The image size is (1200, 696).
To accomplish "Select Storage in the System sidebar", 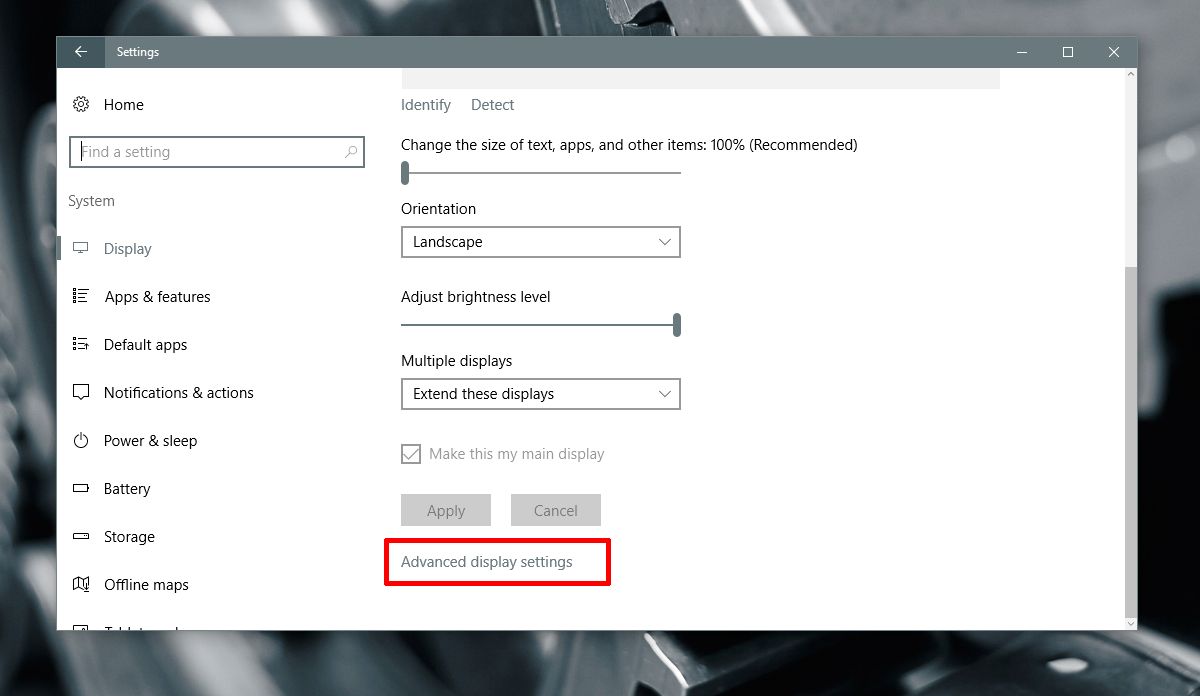I will [x=129, y=537].
